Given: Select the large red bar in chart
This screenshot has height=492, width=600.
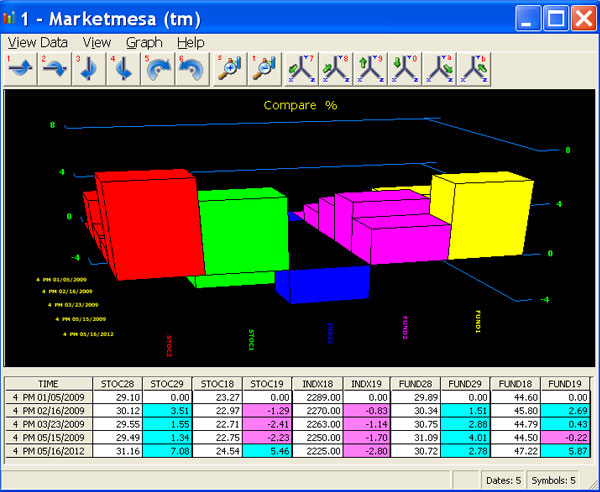Looking at the screenshot, I should pos(148,222).
